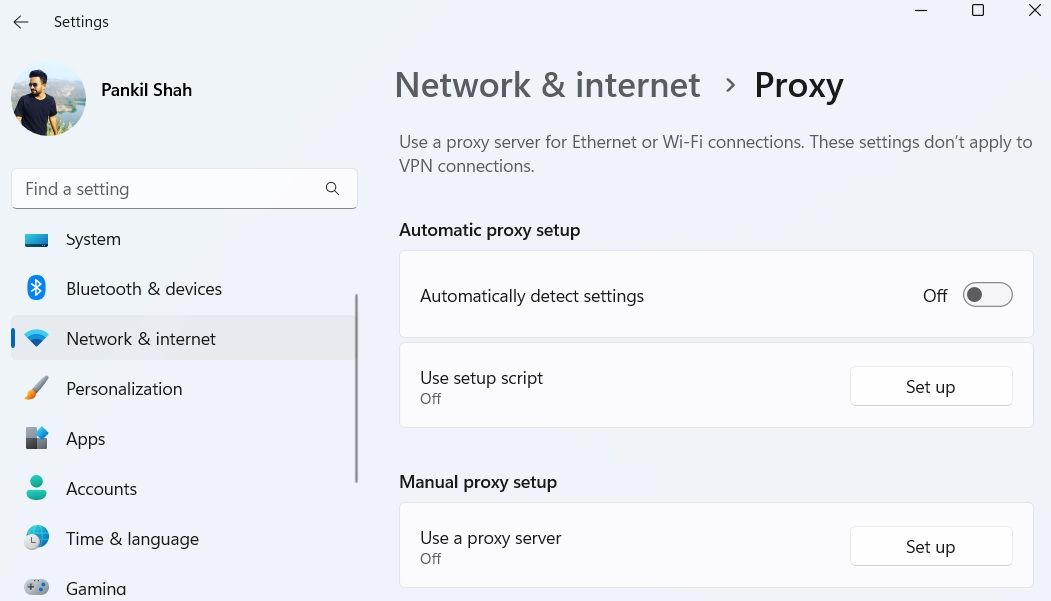Open System via its sidebar icon

point(37,240)
